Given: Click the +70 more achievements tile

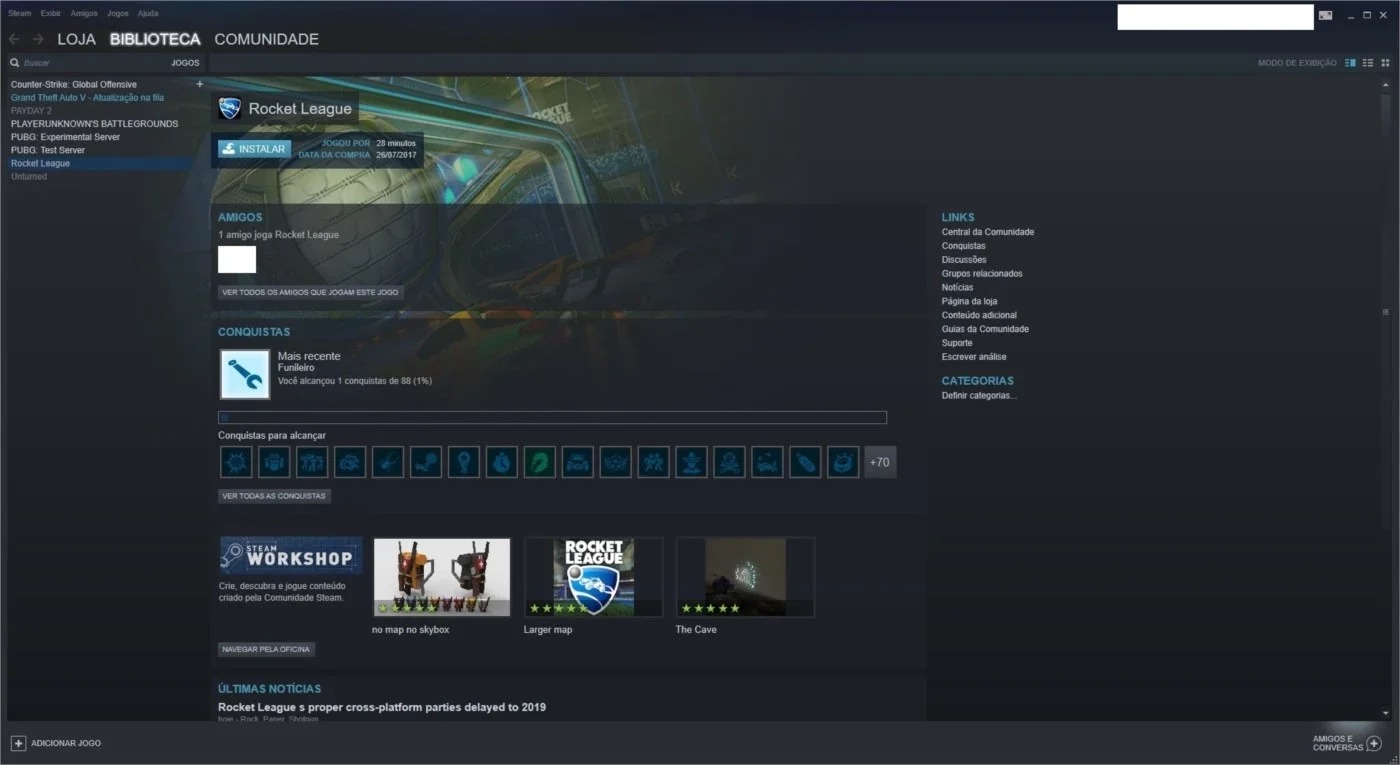Looking at the screenshot, I should click(x=880, y=462).
